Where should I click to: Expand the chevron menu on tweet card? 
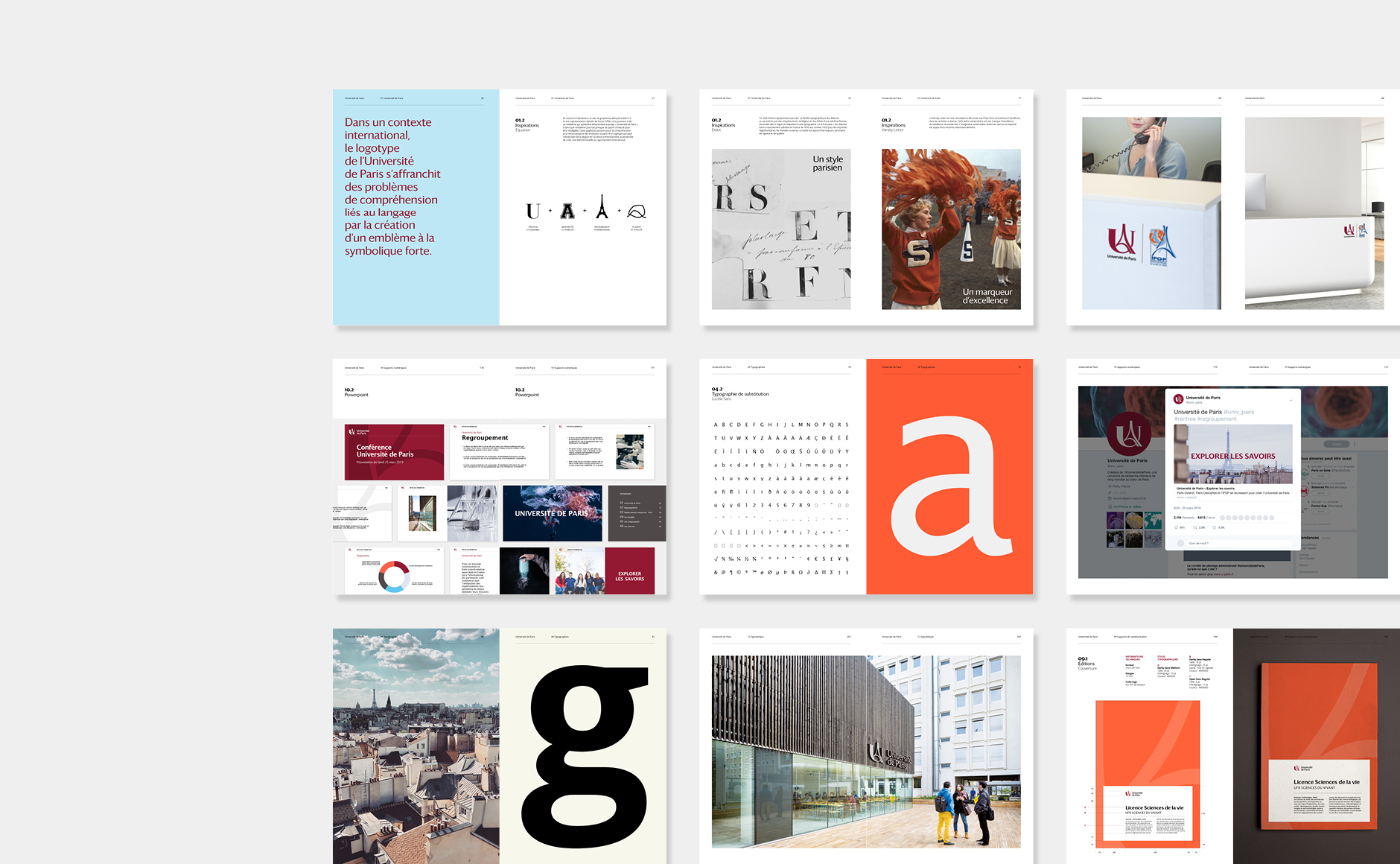tap(1291, 400)
